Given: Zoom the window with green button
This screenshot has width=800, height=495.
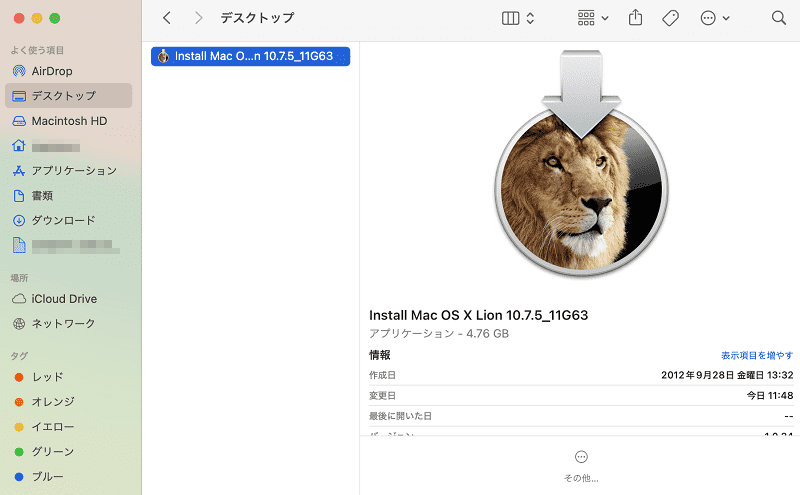Looking at the screenshot, I should click(x=55, y=18).
